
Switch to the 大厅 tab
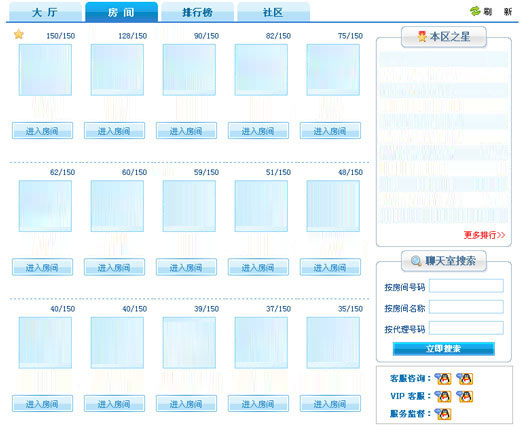pos(45,12)
